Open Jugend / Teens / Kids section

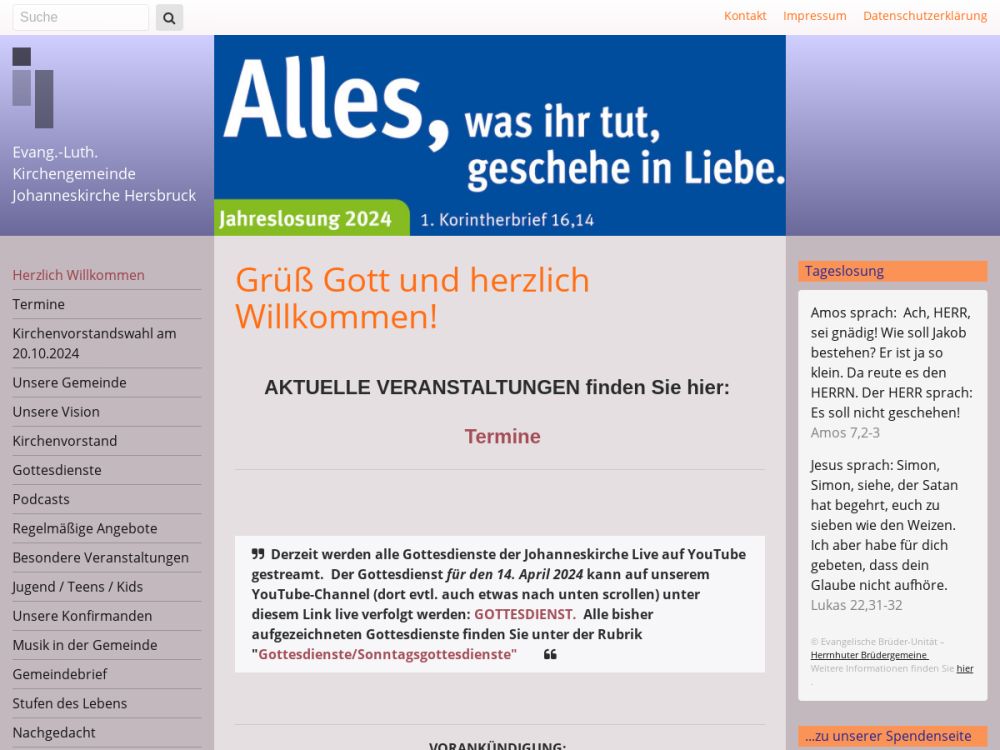(x=78, y=587)
